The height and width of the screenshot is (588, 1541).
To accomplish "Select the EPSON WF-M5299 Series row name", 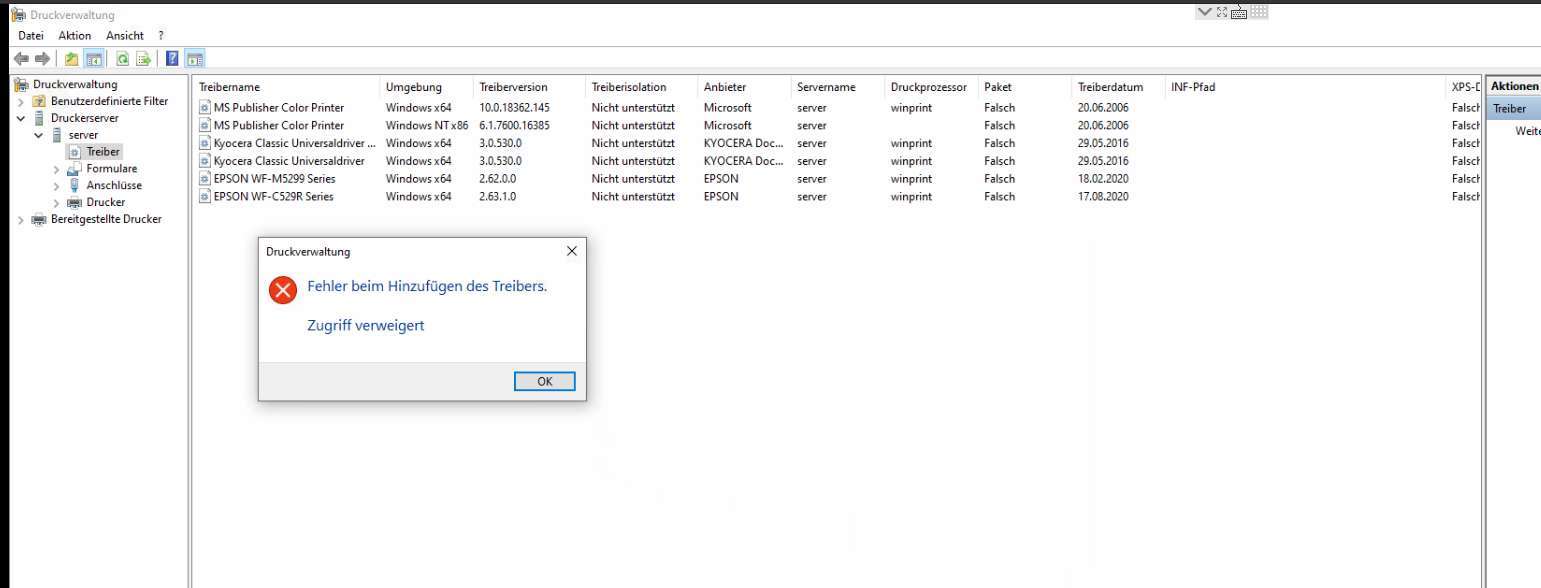I will [275, 179].
